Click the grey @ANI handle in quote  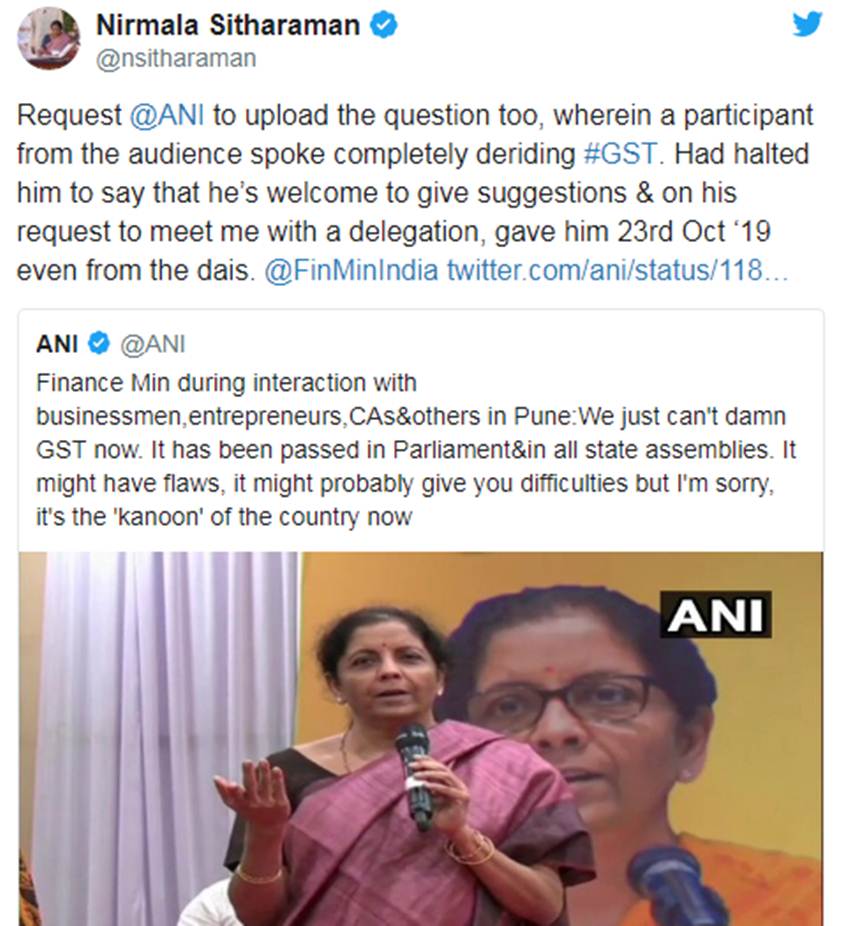pos(153,344)
